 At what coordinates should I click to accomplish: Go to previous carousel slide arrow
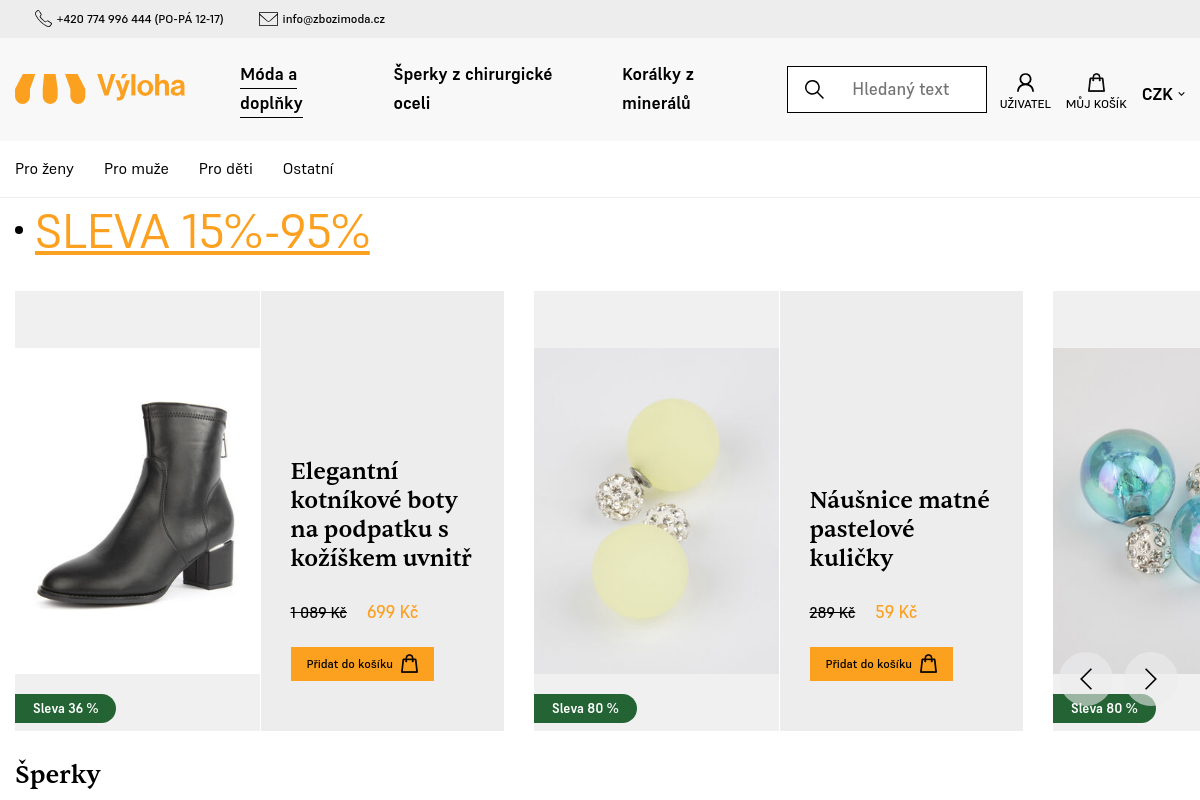click(1086, 679)
